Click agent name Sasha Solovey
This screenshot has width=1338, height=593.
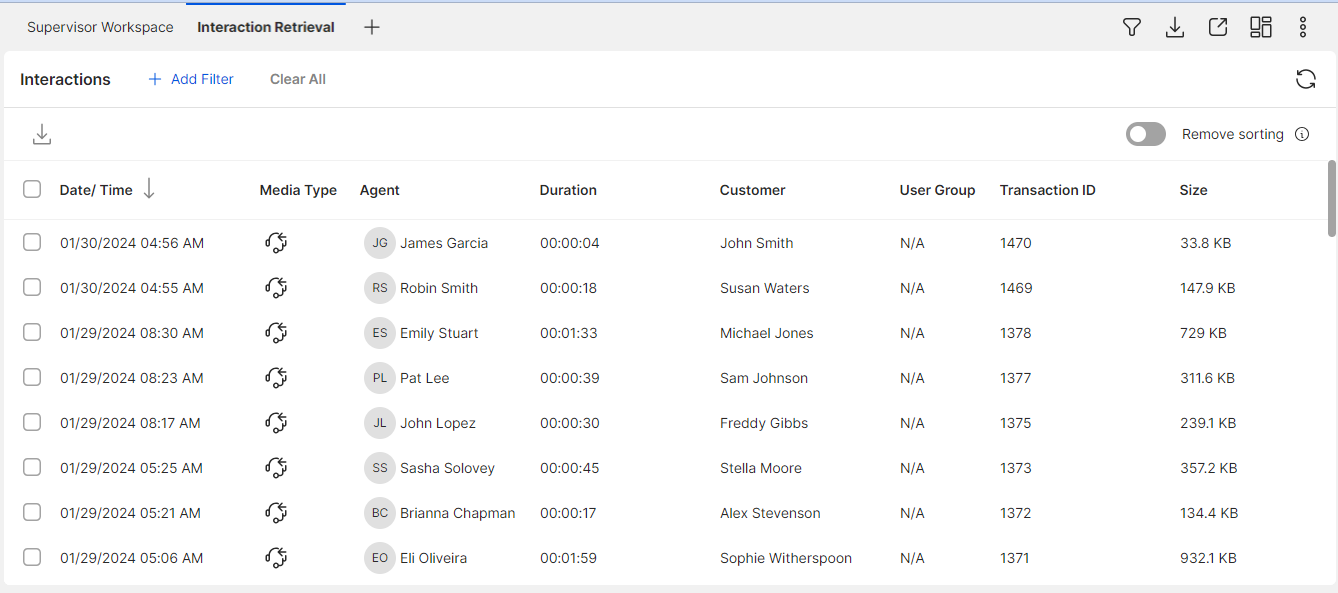click(x=447, y=468)
